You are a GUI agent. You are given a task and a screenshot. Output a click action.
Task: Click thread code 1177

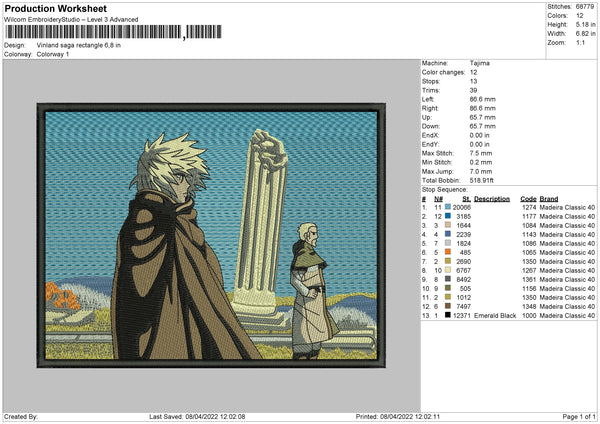point(529,216)
